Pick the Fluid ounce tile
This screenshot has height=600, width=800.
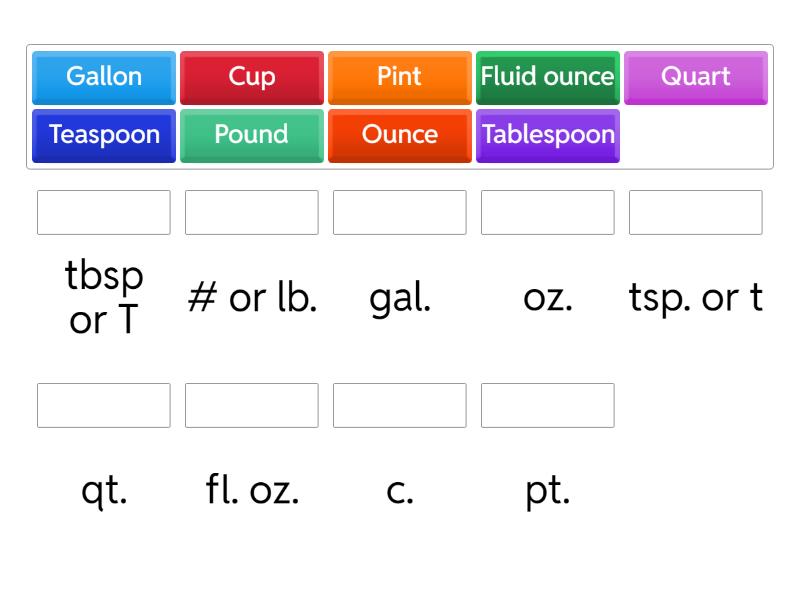tap(547, 77)
